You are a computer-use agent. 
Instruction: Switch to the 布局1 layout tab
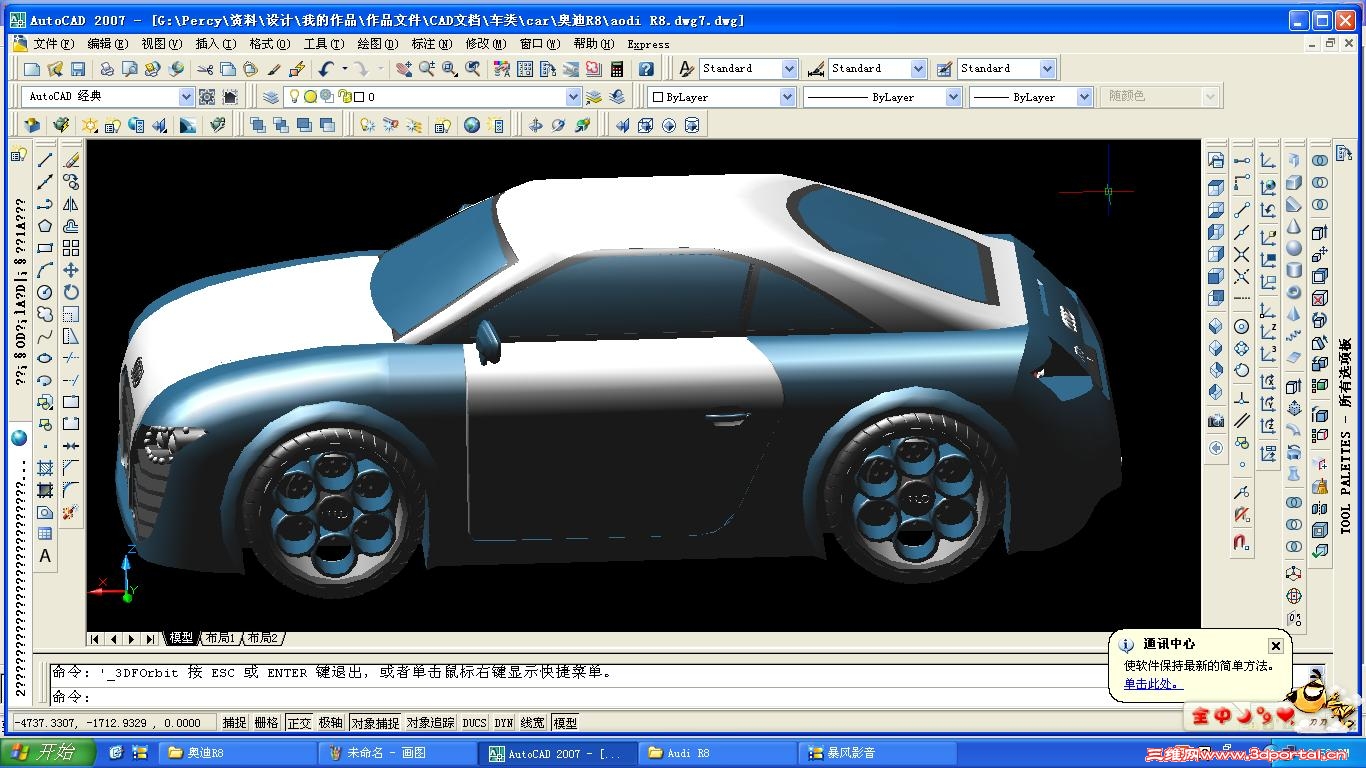click(220, 638)
